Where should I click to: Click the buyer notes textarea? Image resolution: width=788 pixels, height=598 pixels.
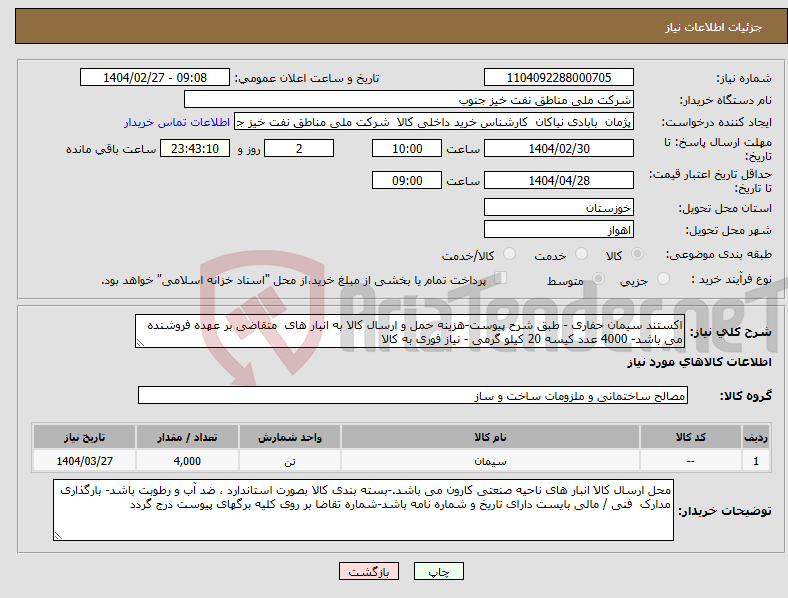[x=363, y=510]
